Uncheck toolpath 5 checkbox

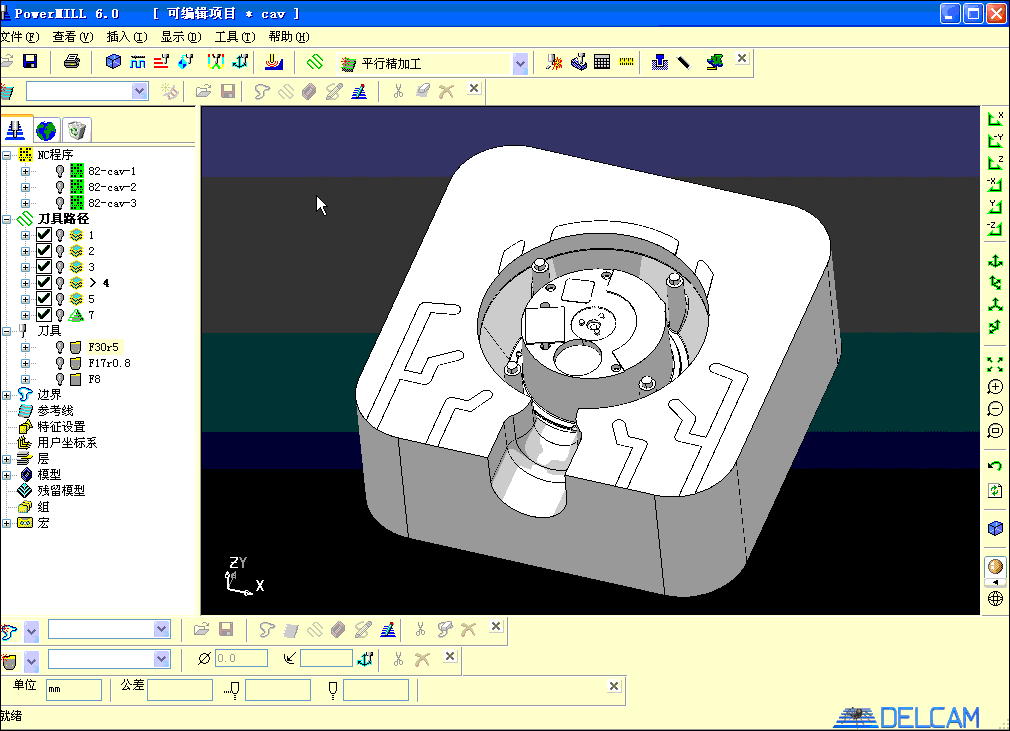[x=44, y=299]
